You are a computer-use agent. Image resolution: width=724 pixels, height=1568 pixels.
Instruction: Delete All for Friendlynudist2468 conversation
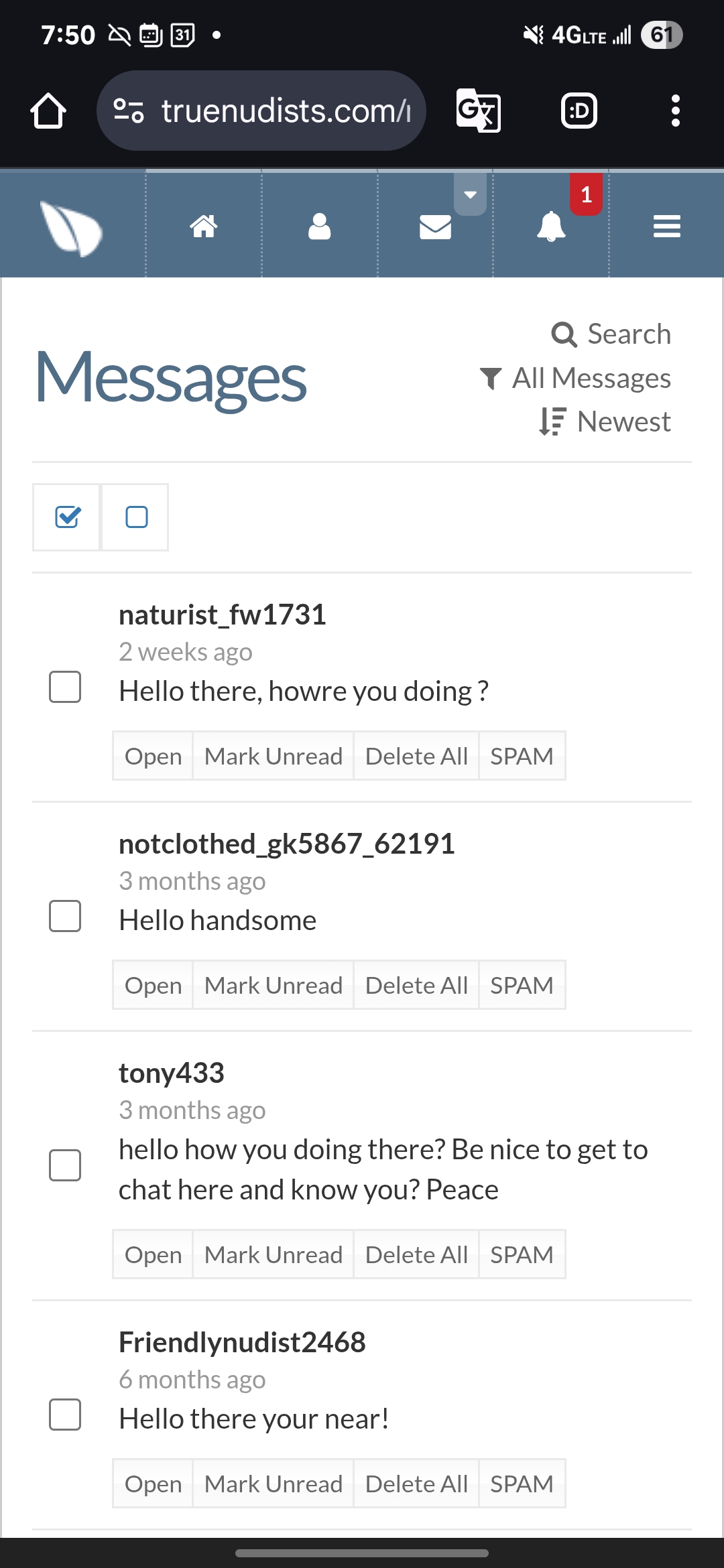point(416,1484)
